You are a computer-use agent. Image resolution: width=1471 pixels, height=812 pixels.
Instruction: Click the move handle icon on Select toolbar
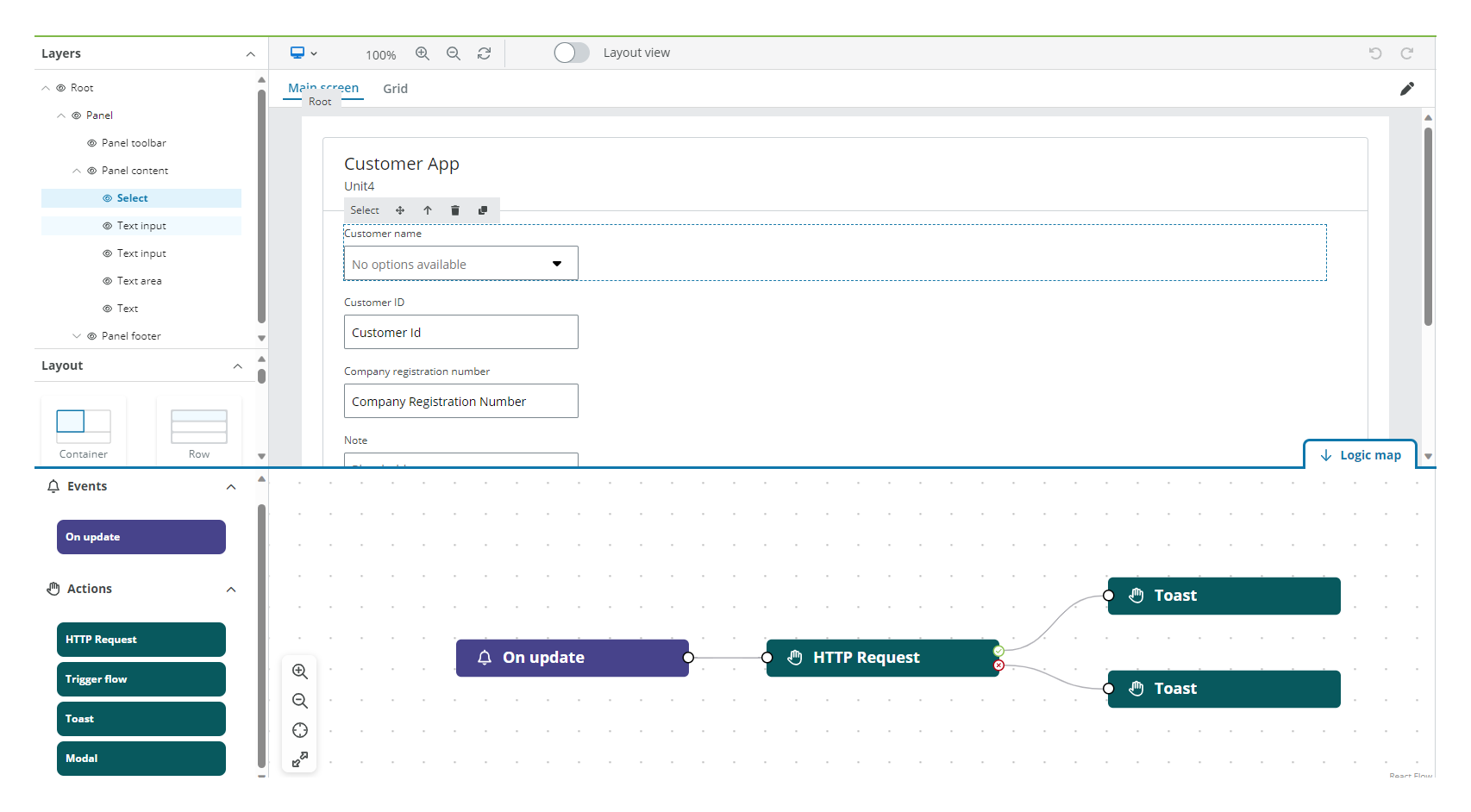400,210
